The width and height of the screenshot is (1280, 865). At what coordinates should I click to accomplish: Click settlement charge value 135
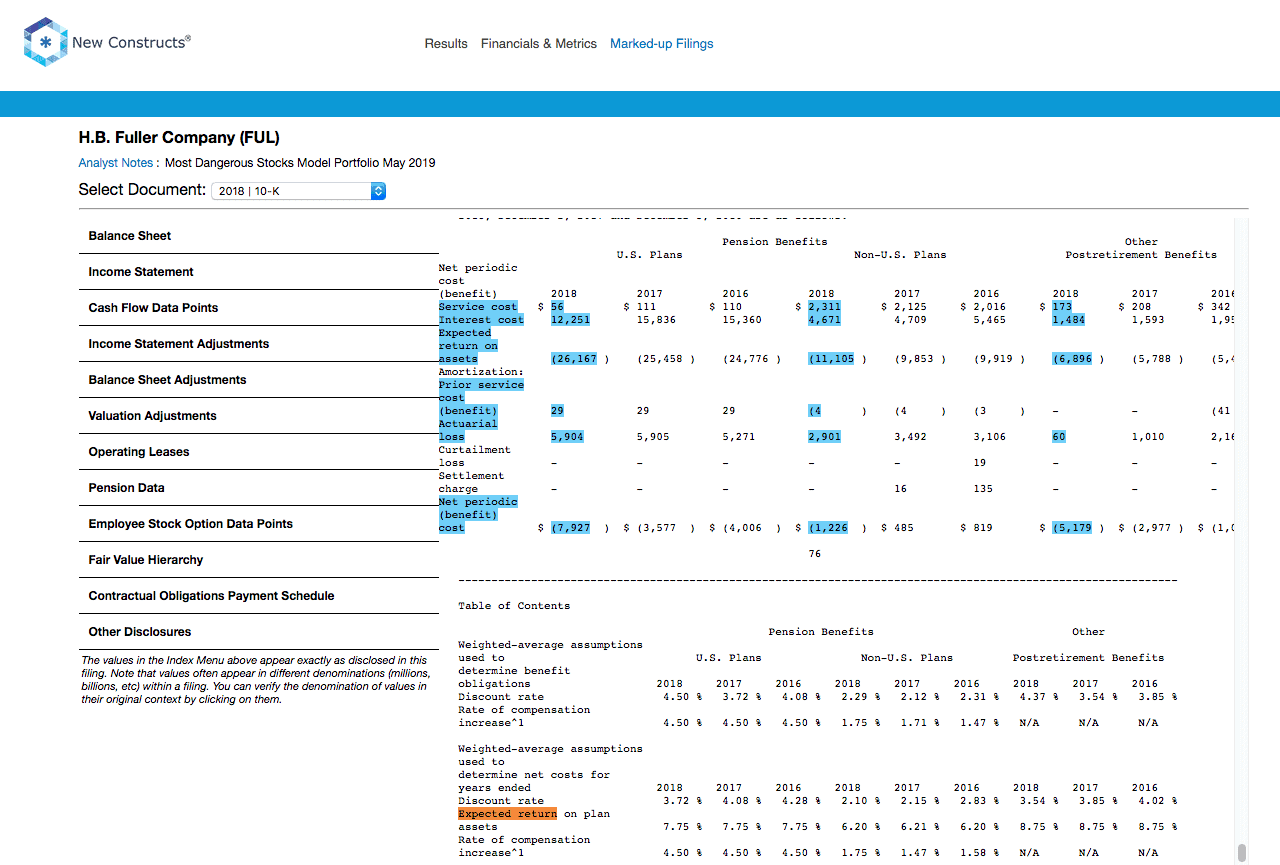[983, 489]
